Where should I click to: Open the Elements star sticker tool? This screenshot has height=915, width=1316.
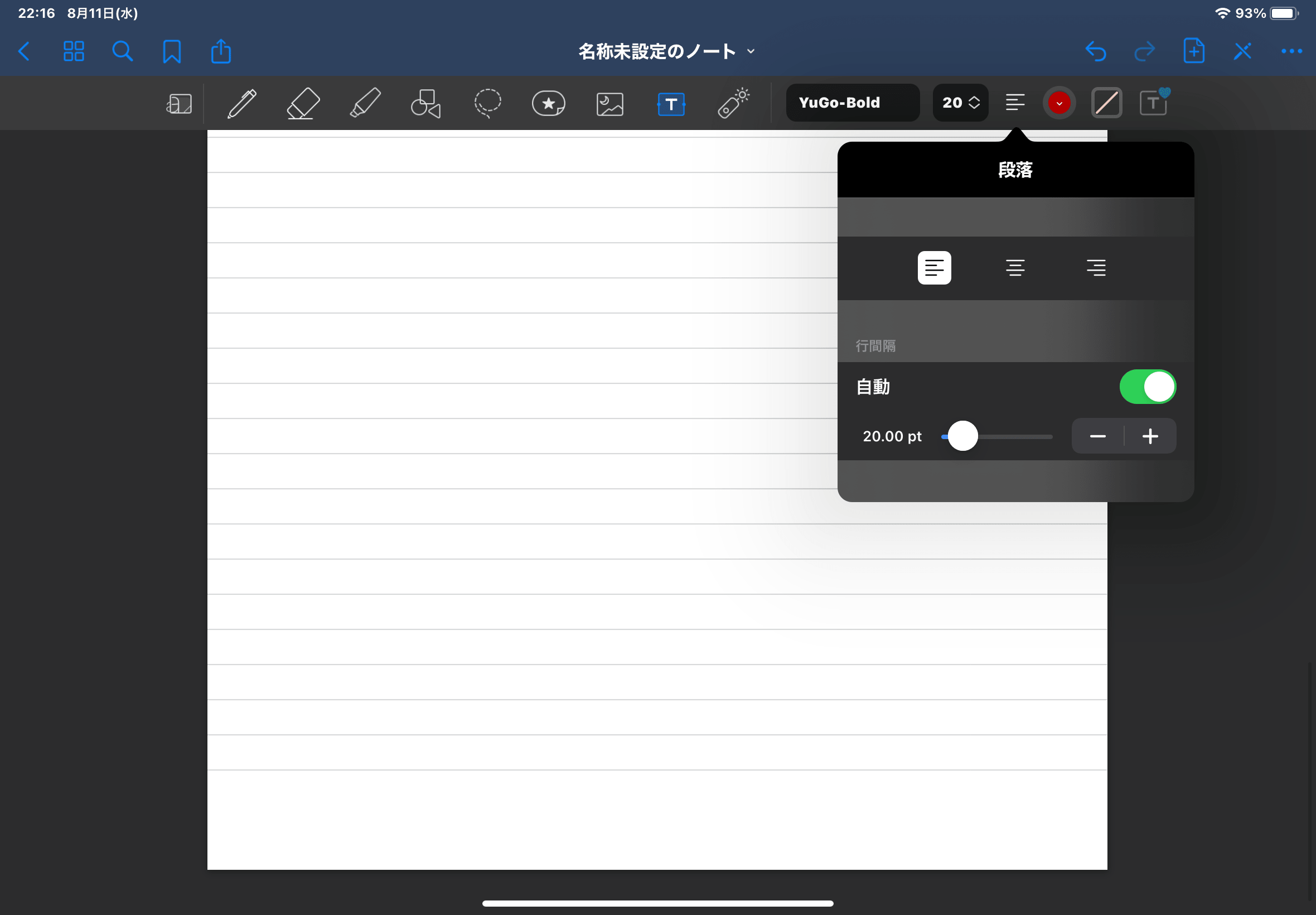[548, 104]
